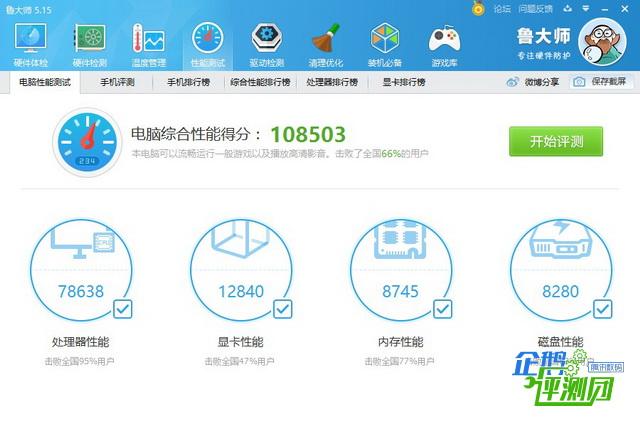Open 硬件检测 hardware detection

click(x=90, y=45)
